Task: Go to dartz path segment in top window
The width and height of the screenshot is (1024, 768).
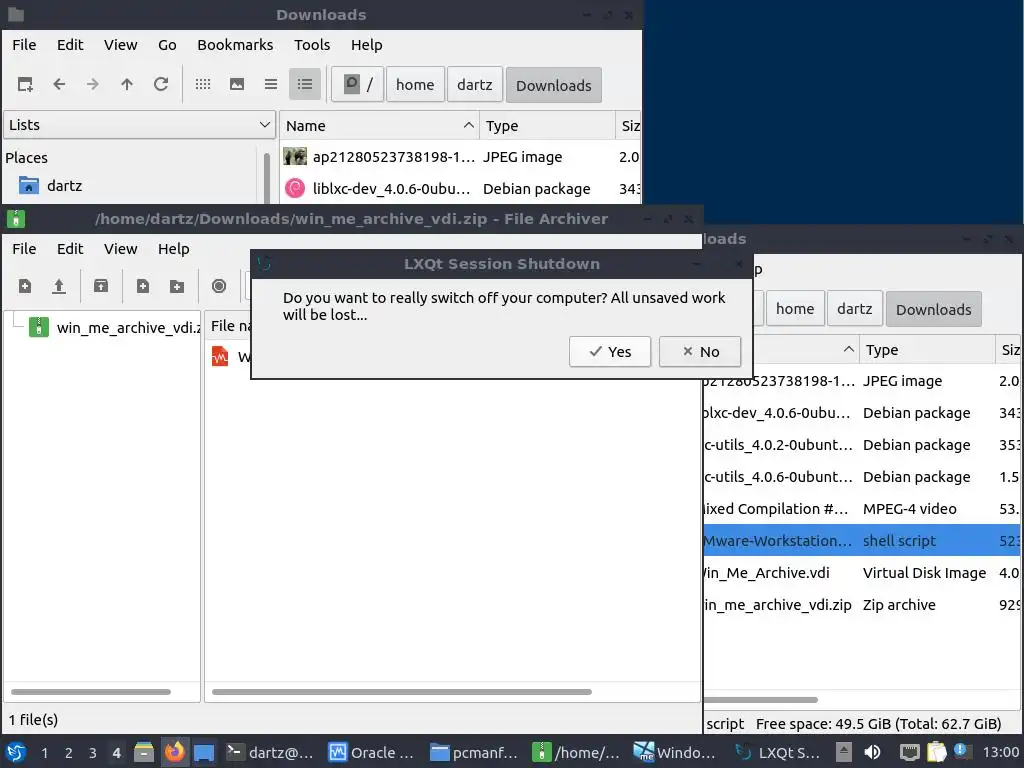Action: (x=475, y=85)
